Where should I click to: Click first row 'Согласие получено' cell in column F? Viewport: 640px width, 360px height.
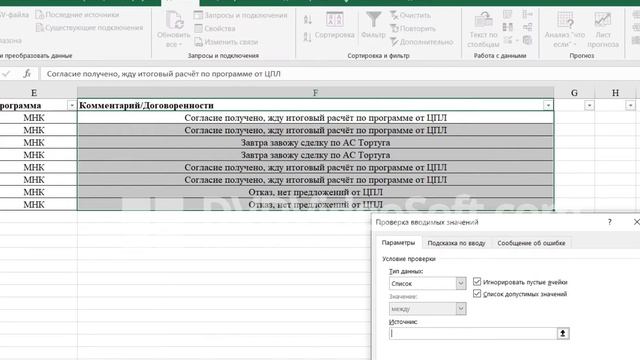(x=316, y=118)
